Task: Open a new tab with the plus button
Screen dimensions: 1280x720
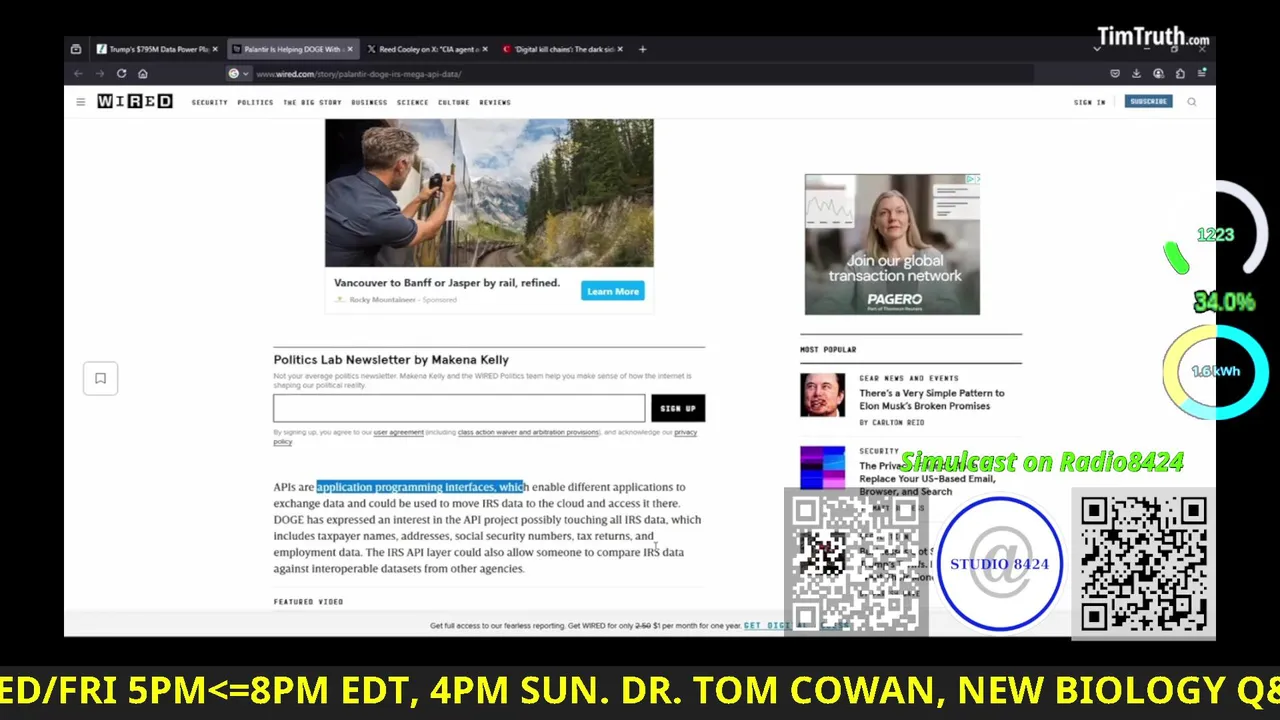Action: click(x=642, y=49)
